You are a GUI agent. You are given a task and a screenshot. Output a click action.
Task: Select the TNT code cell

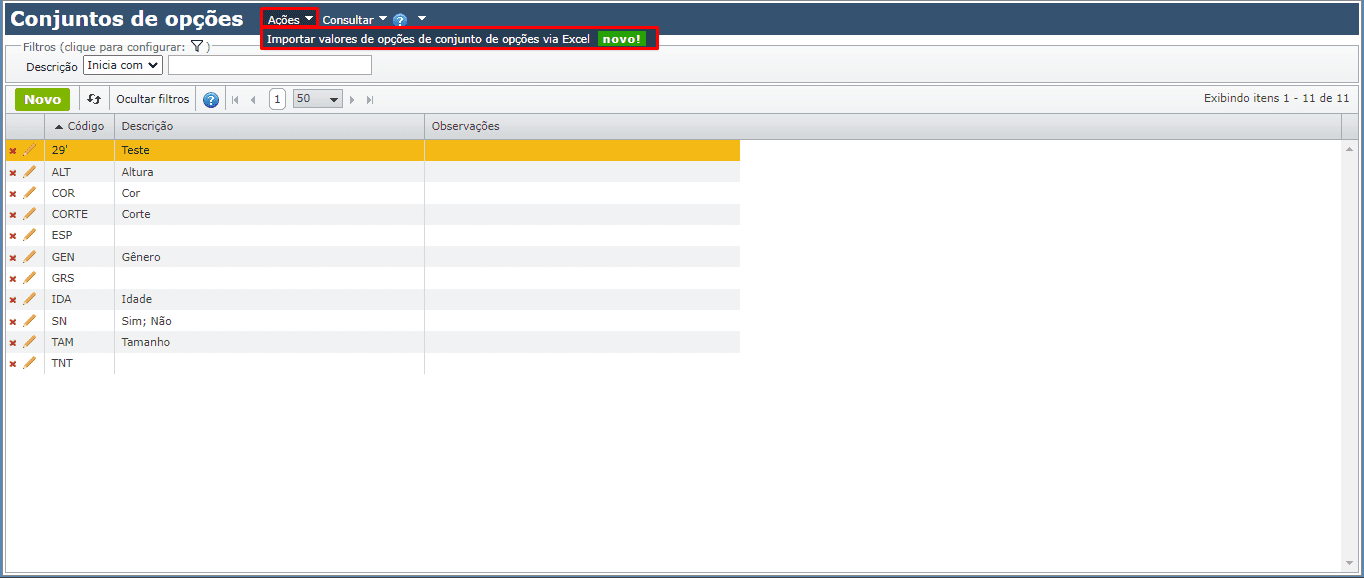coord(79,363)
